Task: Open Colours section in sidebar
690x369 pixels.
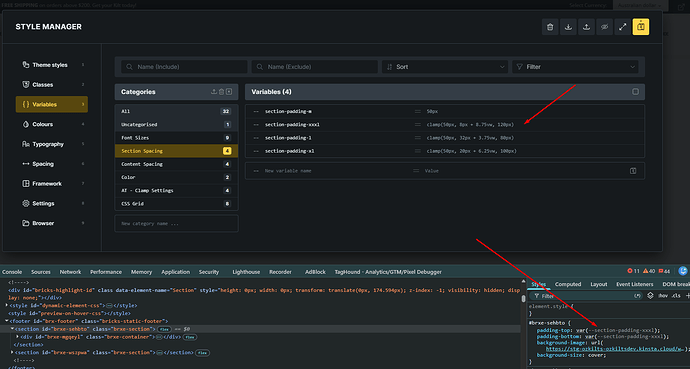Action: click(x=52, y=124)
